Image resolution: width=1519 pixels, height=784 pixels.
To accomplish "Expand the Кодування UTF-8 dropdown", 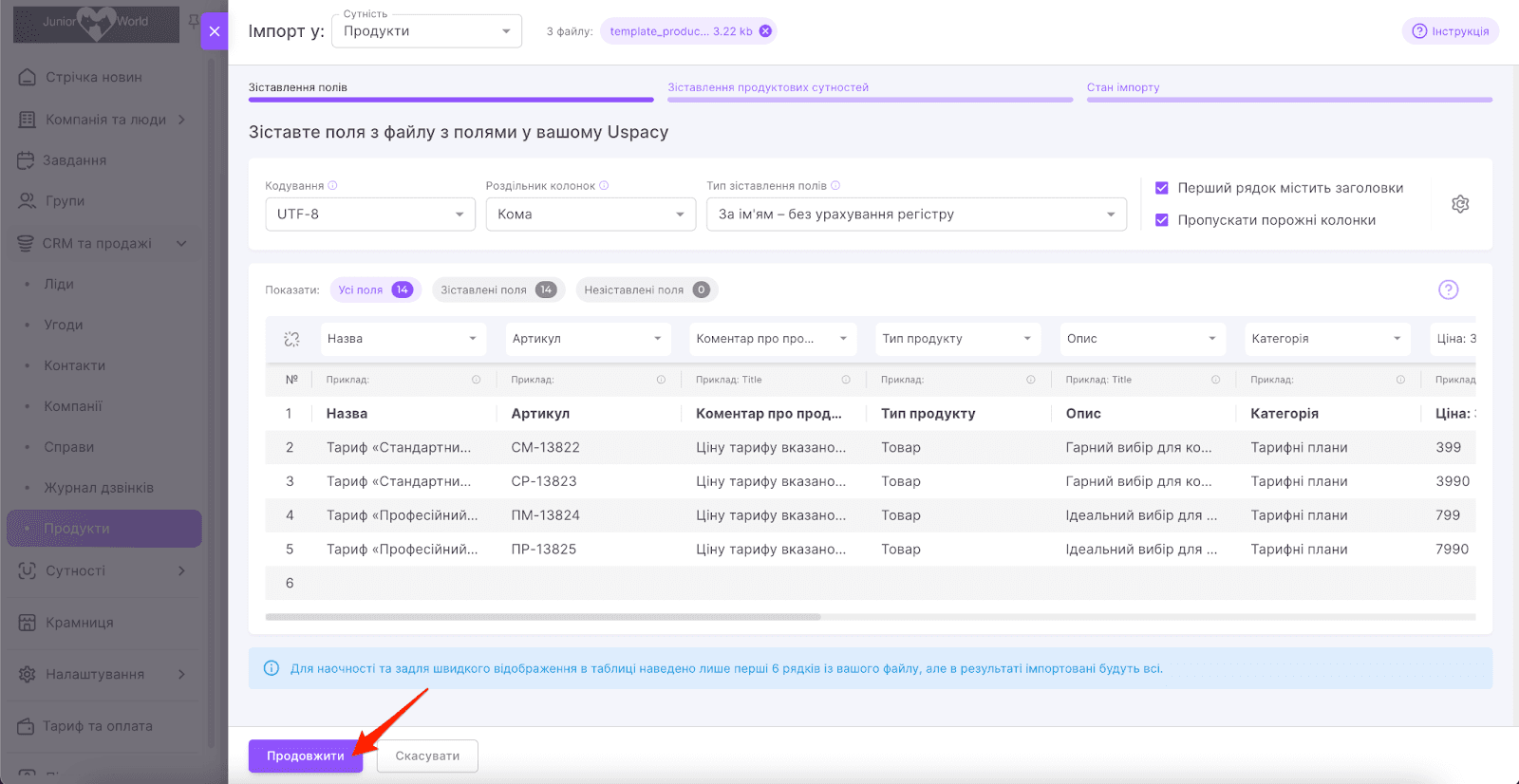I will pos(369,215).
